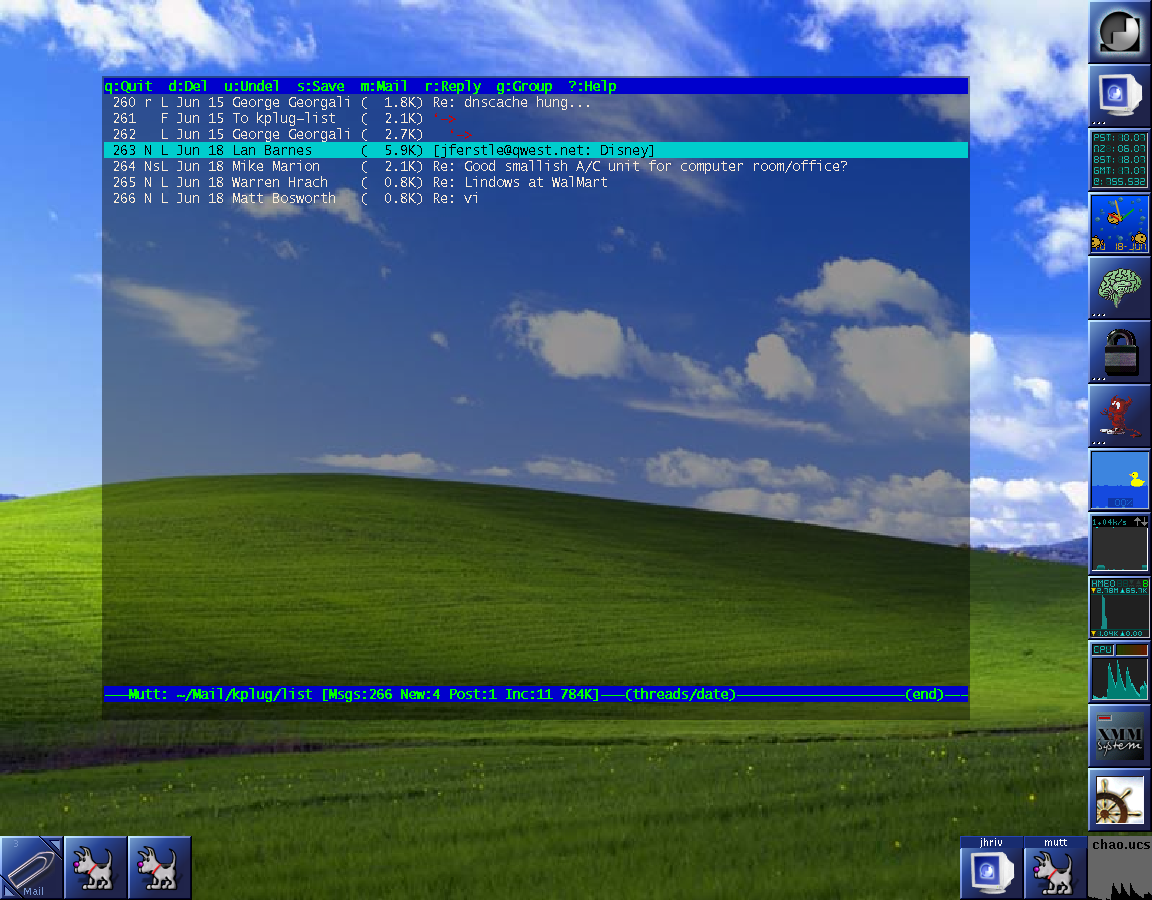This screenshot has height=900, width=1152.
Task: Click the GNUstep logo dock icon
Action: pyautogui.click(x=1120, y=31)
